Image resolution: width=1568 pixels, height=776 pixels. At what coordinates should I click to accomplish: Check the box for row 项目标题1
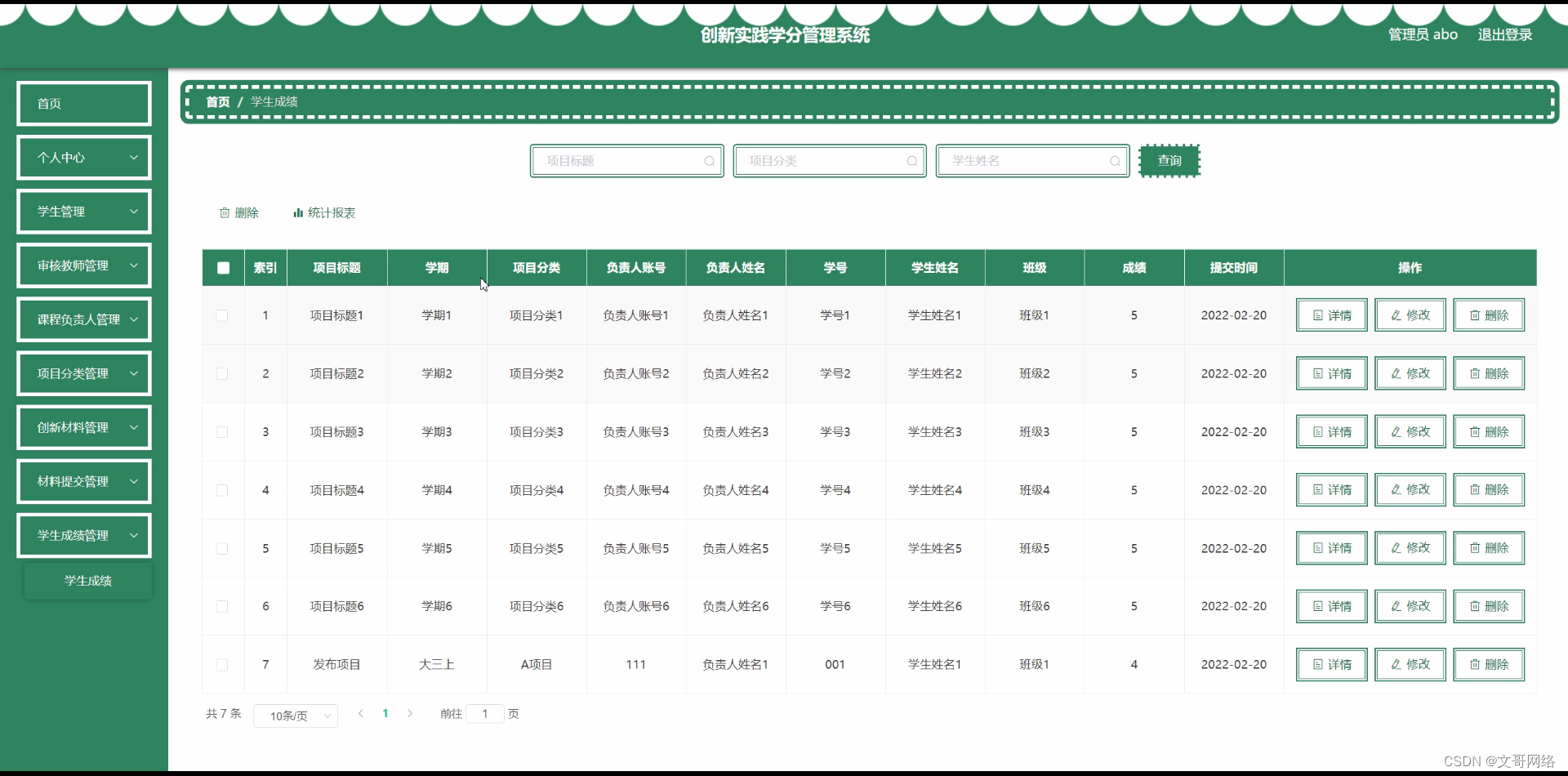point(222,315)
